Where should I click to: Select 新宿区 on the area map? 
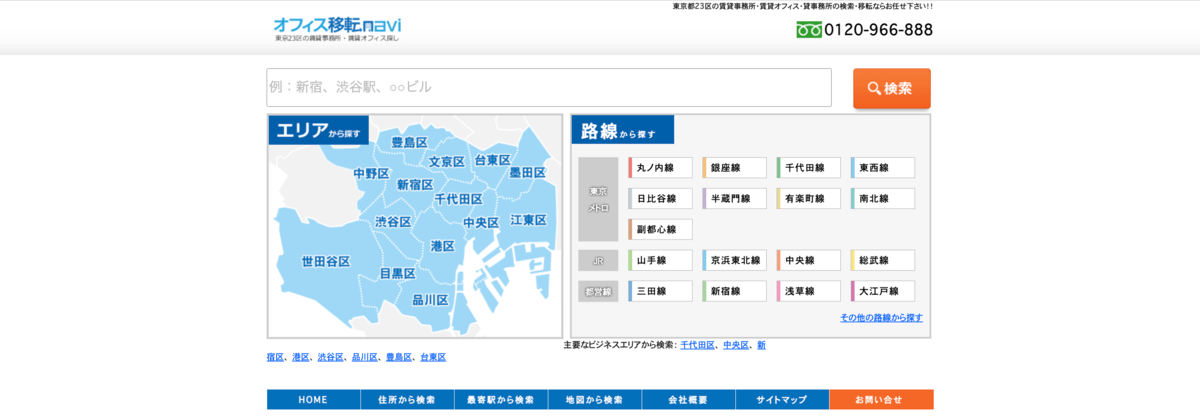pyautogui.click(x=415, y=184)
